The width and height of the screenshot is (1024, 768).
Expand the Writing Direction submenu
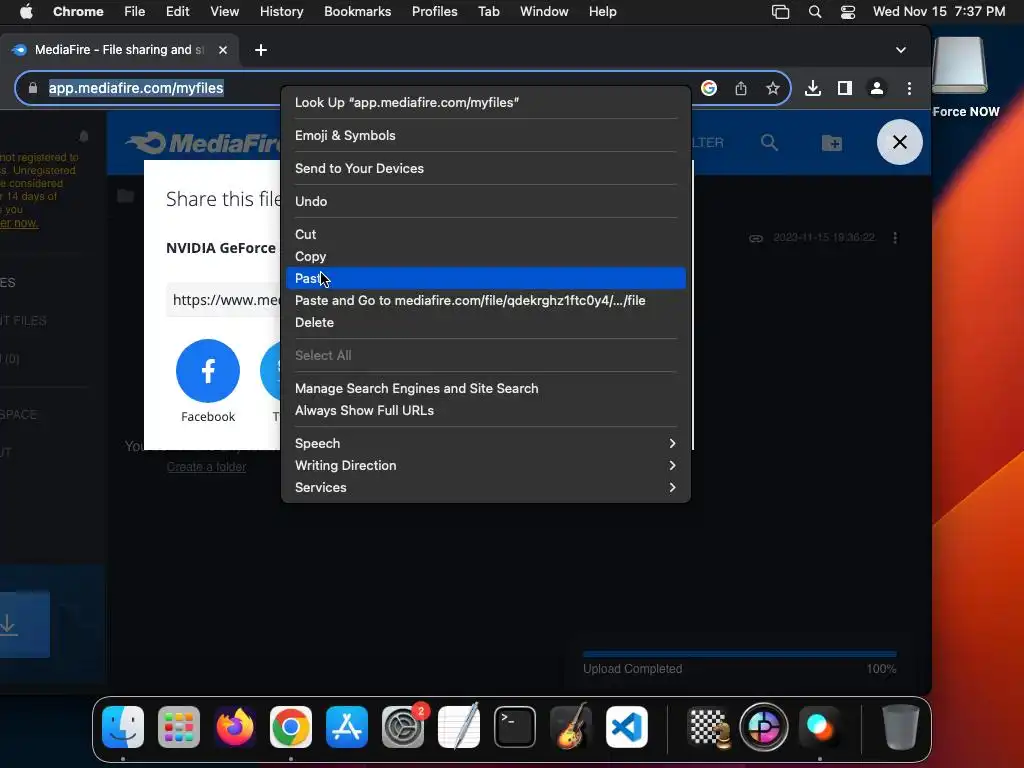(486, 466)
